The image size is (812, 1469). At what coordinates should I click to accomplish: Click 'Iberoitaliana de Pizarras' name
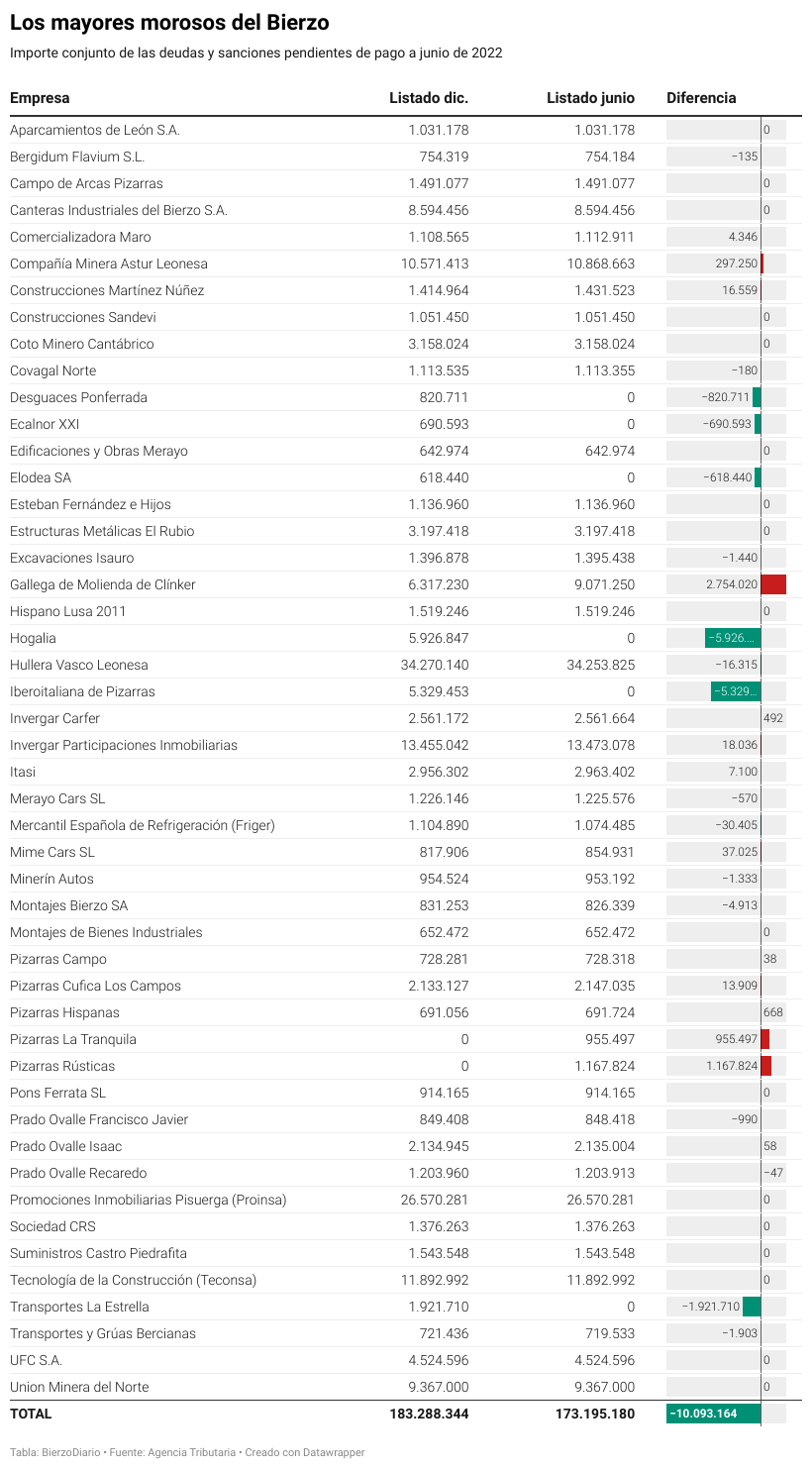(x=82, y=691)
